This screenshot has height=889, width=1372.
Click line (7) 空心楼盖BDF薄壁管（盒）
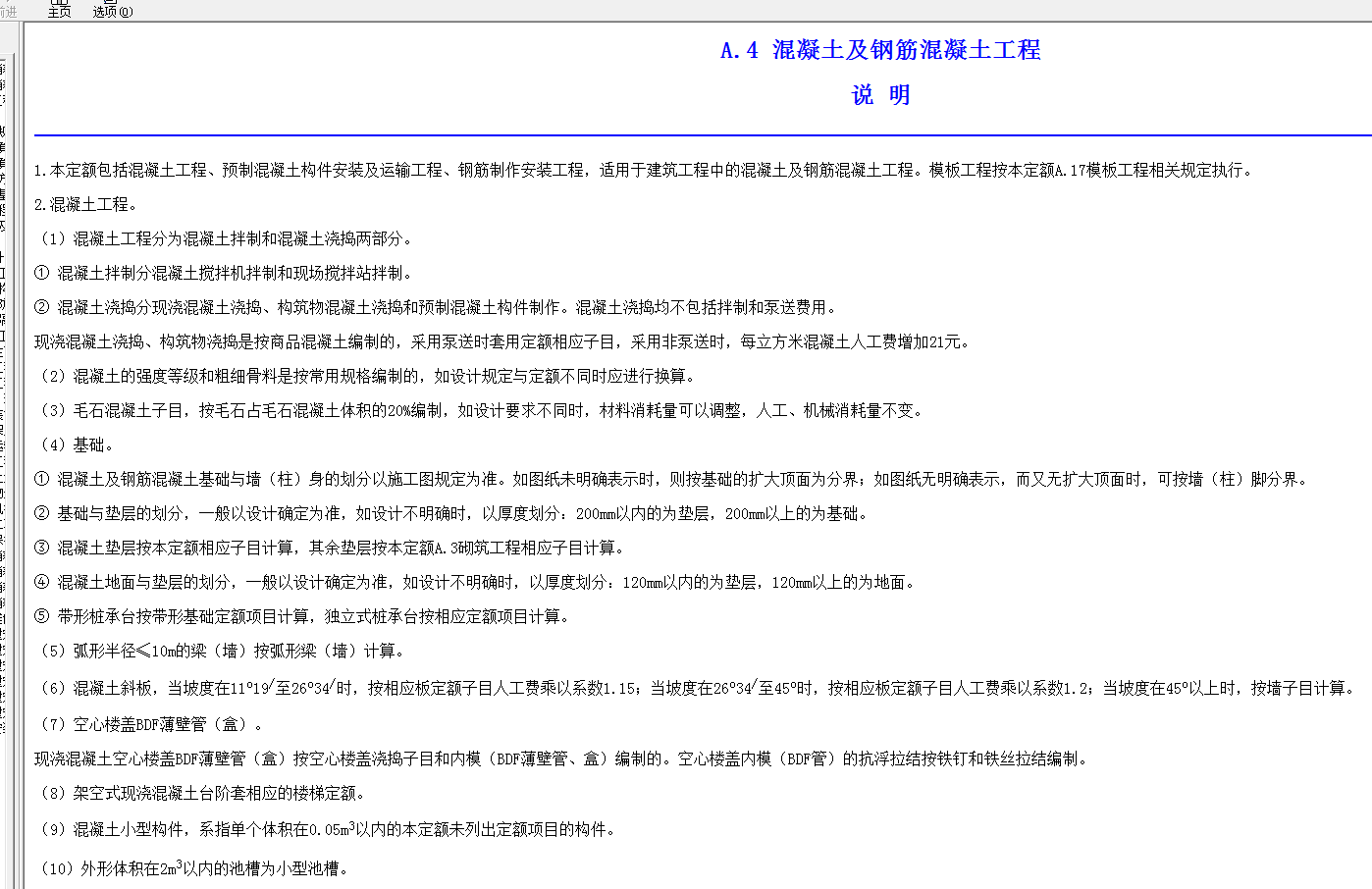pyautogui.click(x=151, y=725)
